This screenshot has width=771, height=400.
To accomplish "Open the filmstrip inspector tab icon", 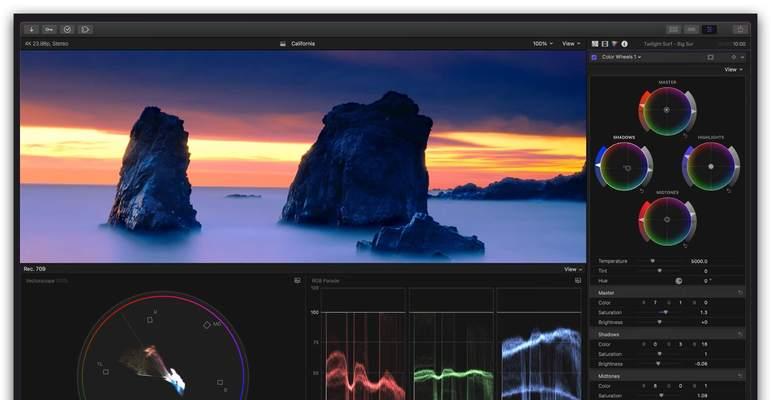I will [x=605, y=44].
